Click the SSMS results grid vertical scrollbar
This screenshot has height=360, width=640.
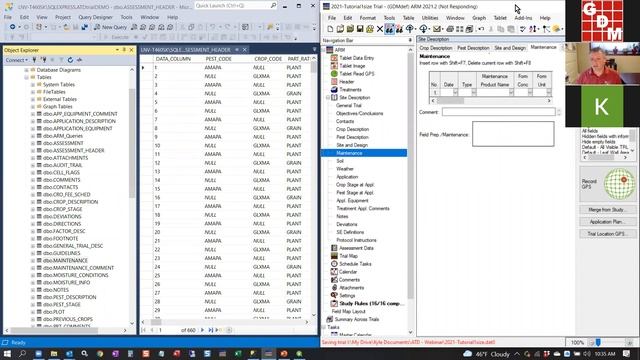[313, 188]
